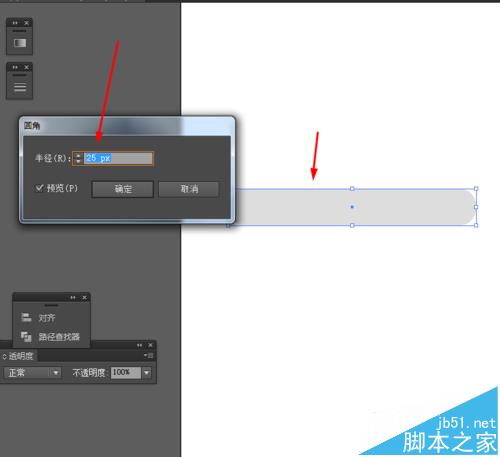This screenshot has width=500, height=457.
Task: Increase radius with the stepper up arrow
Action: (78, 155)
